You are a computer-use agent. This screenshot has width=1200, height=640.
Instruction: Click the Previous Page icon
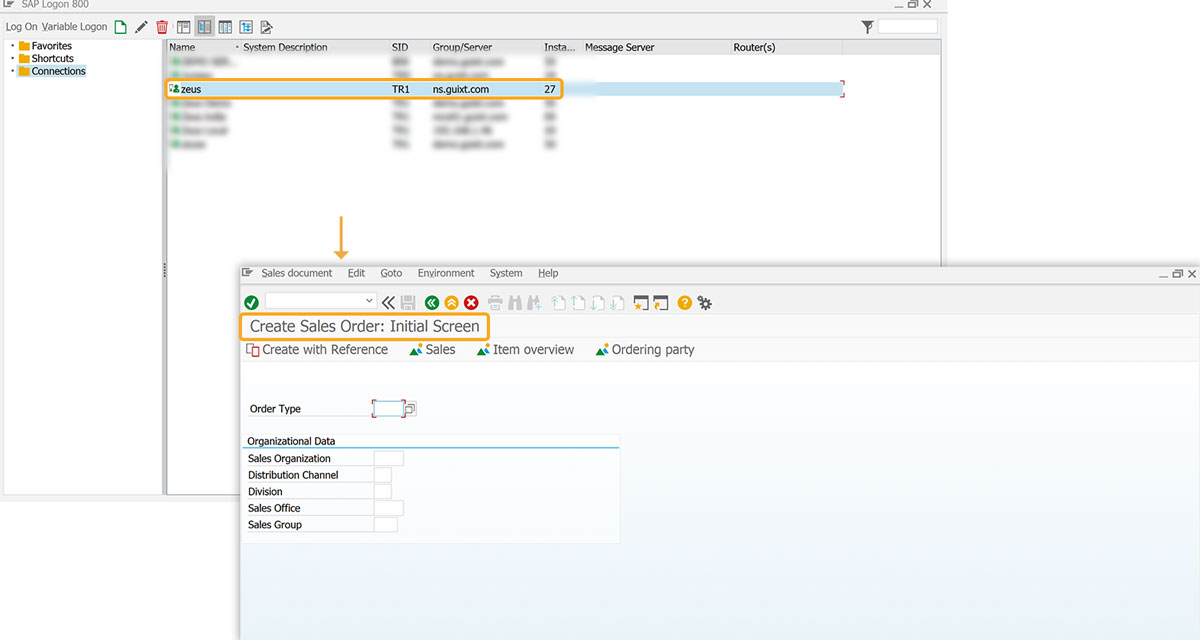(578, 302)
